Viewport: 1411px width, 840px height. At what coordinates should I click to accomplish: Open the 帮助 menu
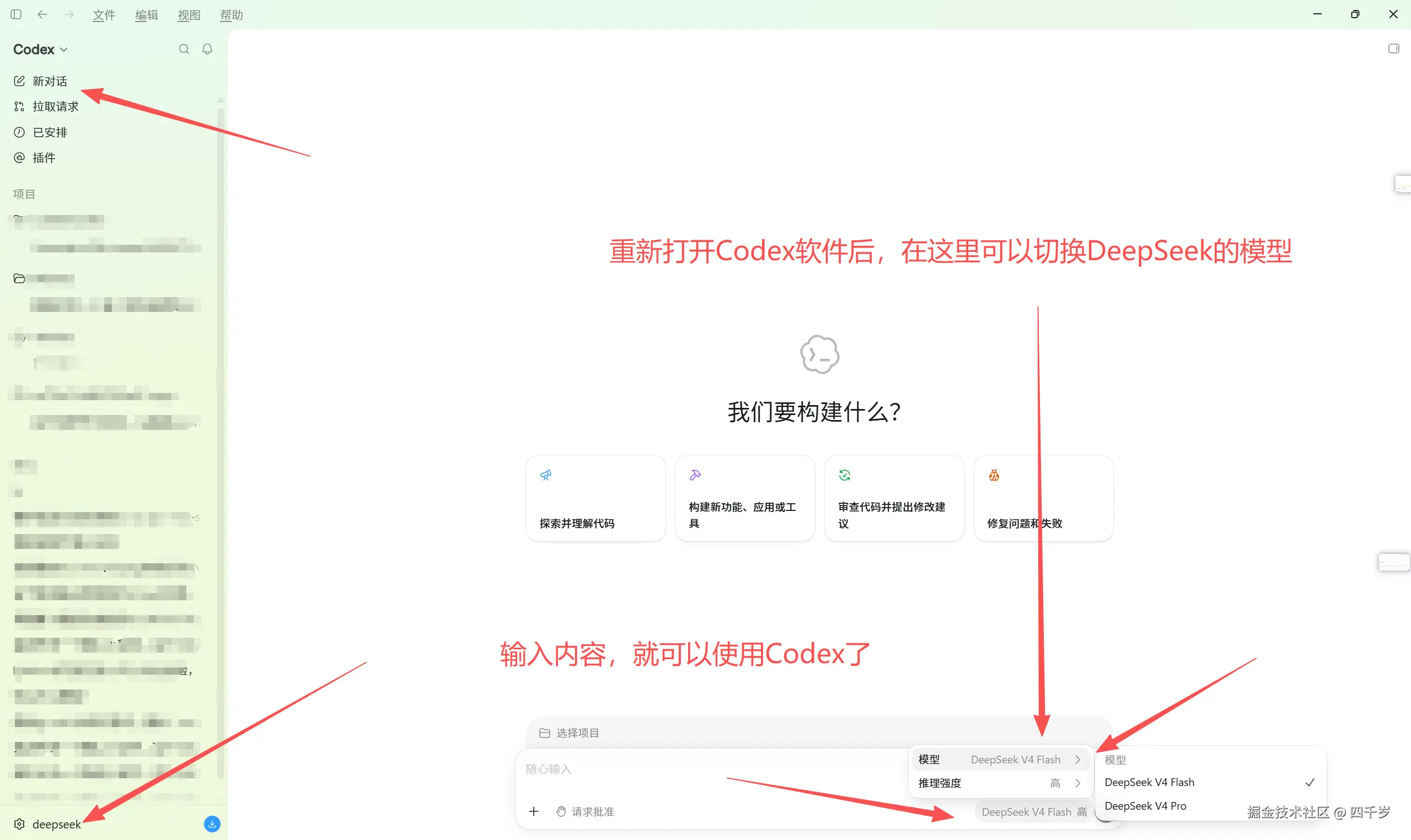coord(231,15)
